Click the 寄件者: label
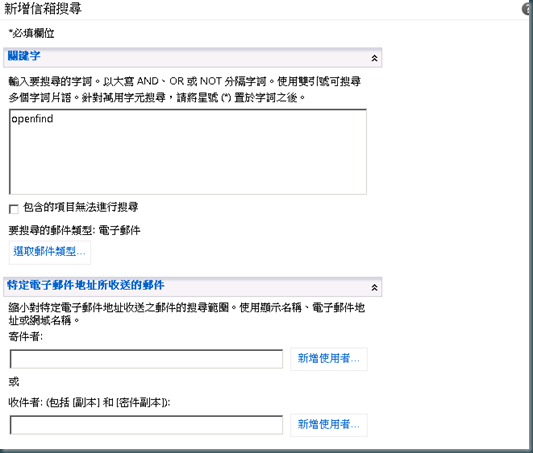The width and height of the screenshot is (533, 453). 26,337
